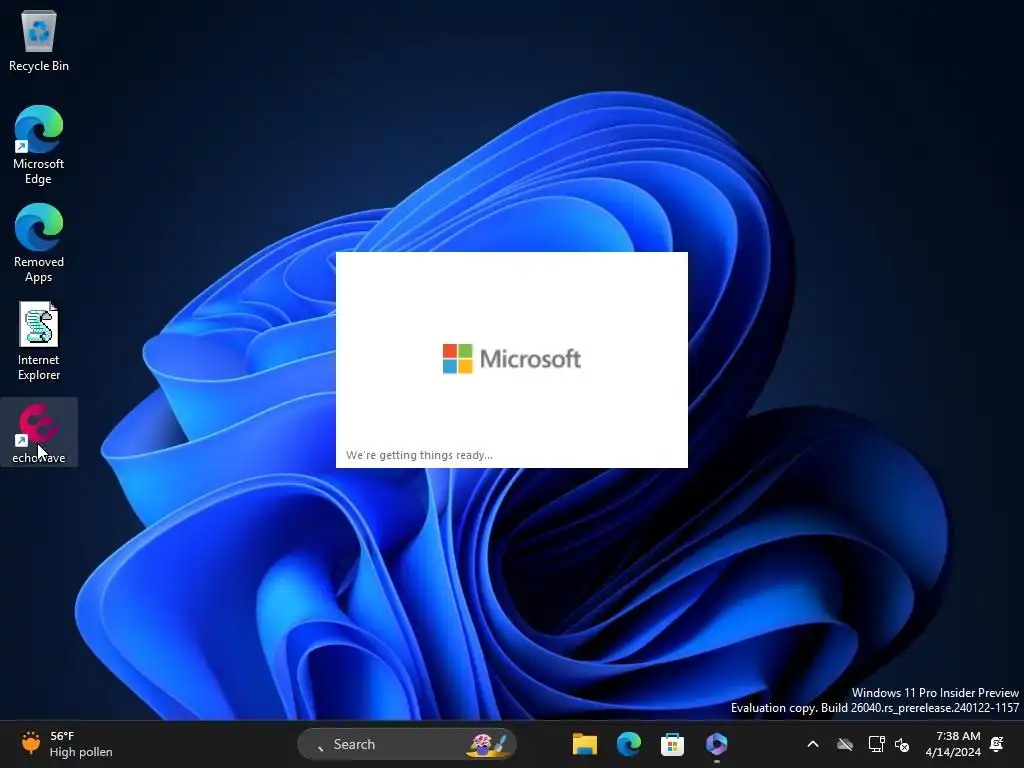The height and width of the screenshot is (768, 1024).
Task: Click the search highlights flower icon
Action: point(487,744)
